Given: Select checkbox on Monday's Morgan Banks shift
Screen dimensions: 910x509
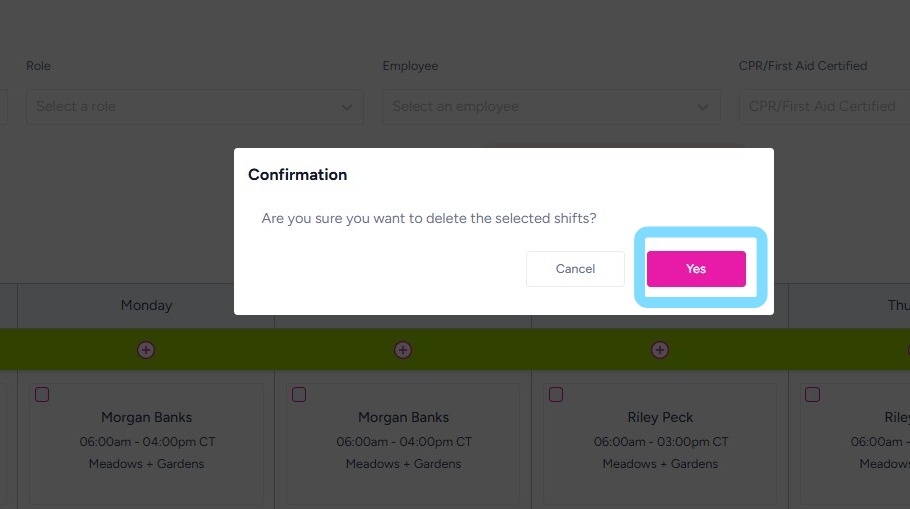Looking at the screenshot, I should pos(42,395).
